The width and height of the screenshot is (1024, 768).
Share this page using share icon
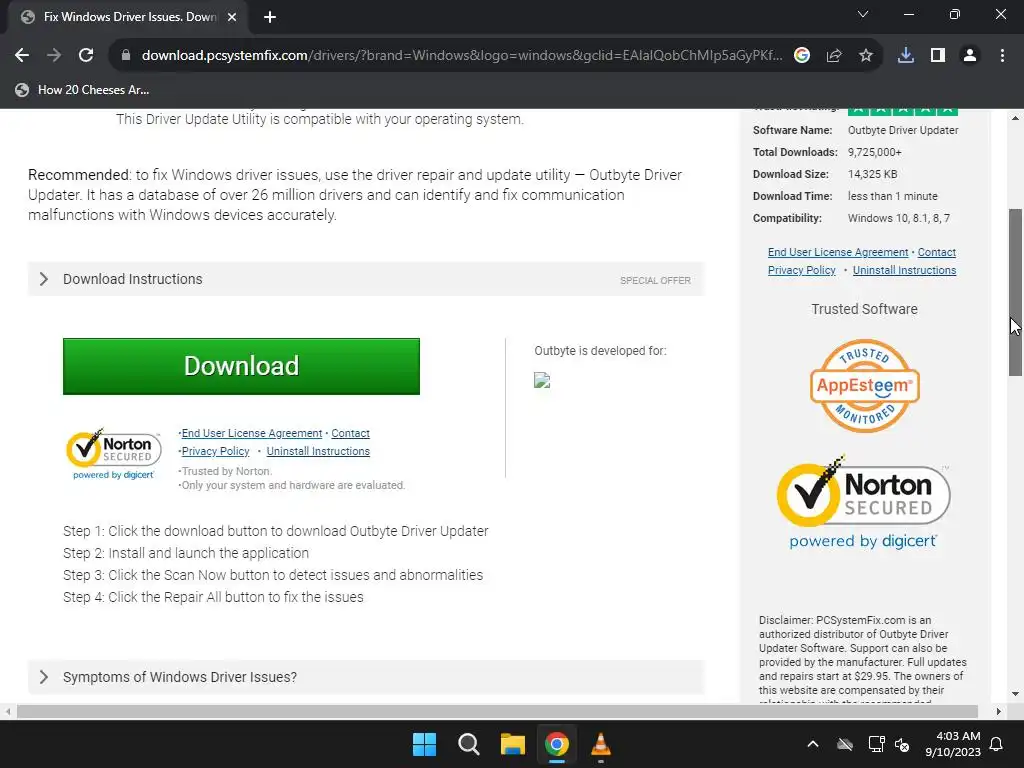(x=834, y=56)
